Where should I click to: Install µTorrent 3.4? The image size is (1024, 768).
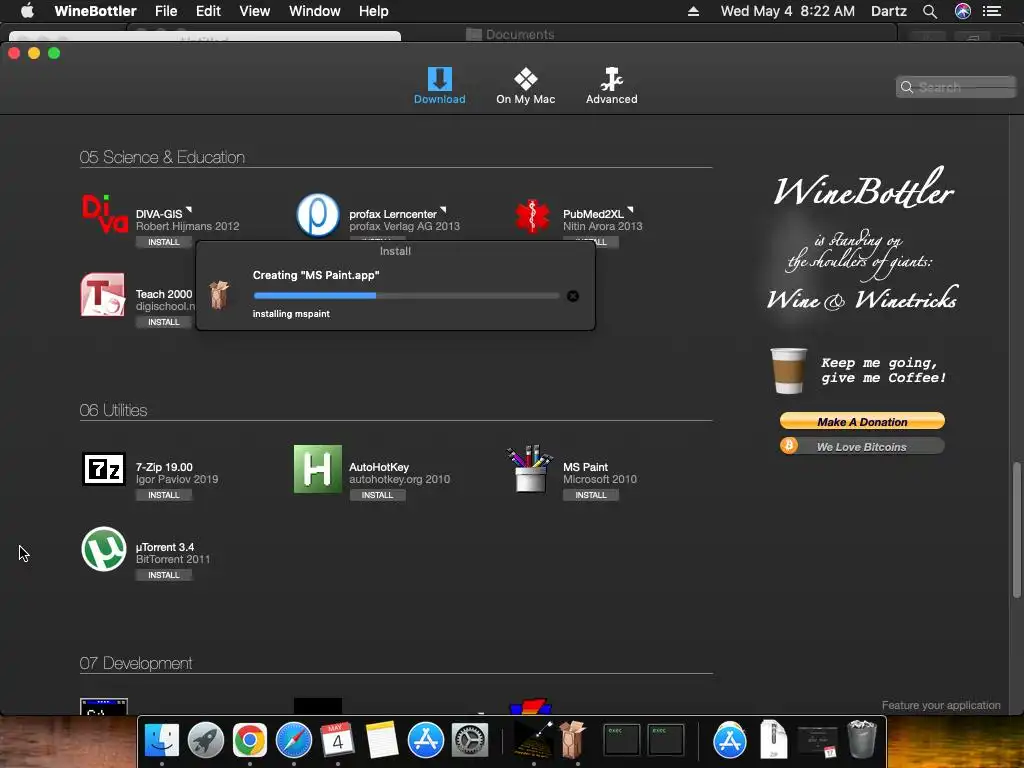[163, 575]
